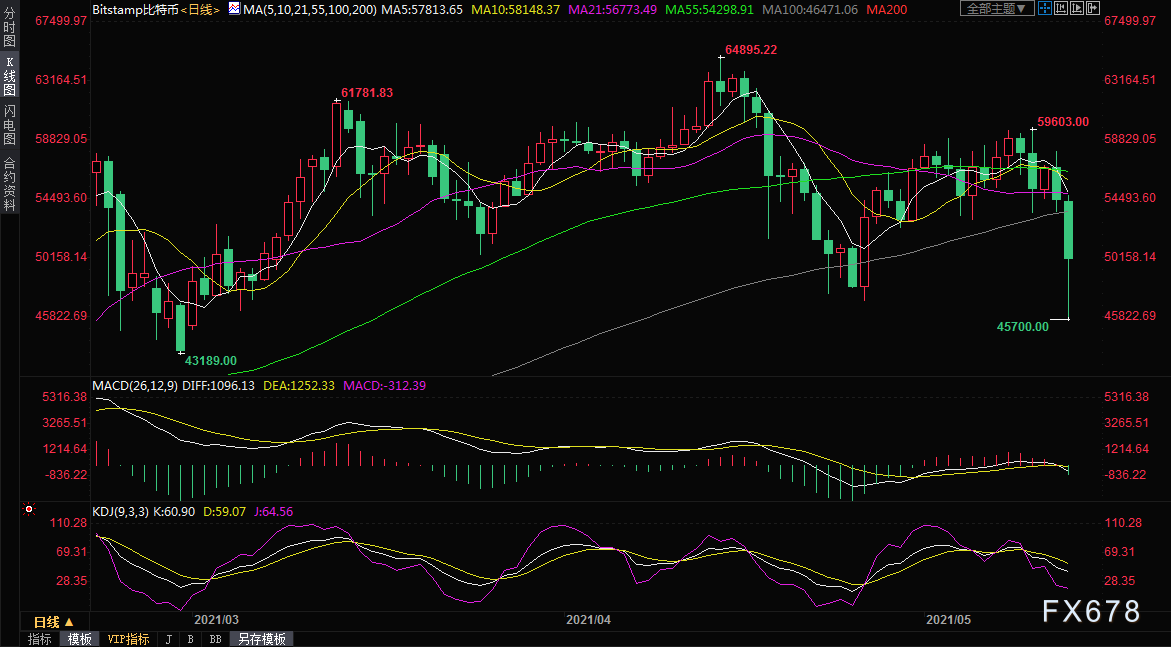Click the 43189.00 low price label
1171x647 pixels.
coord(211,360)
